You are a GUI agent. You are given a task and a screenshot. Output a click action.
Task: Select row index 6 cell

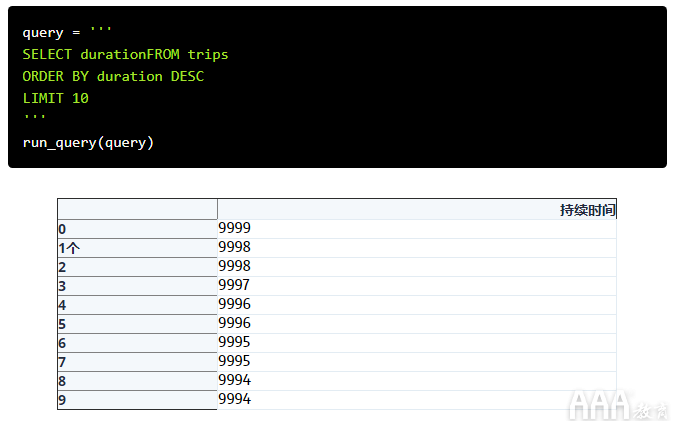pyautogui.click(x=63, y=343)
